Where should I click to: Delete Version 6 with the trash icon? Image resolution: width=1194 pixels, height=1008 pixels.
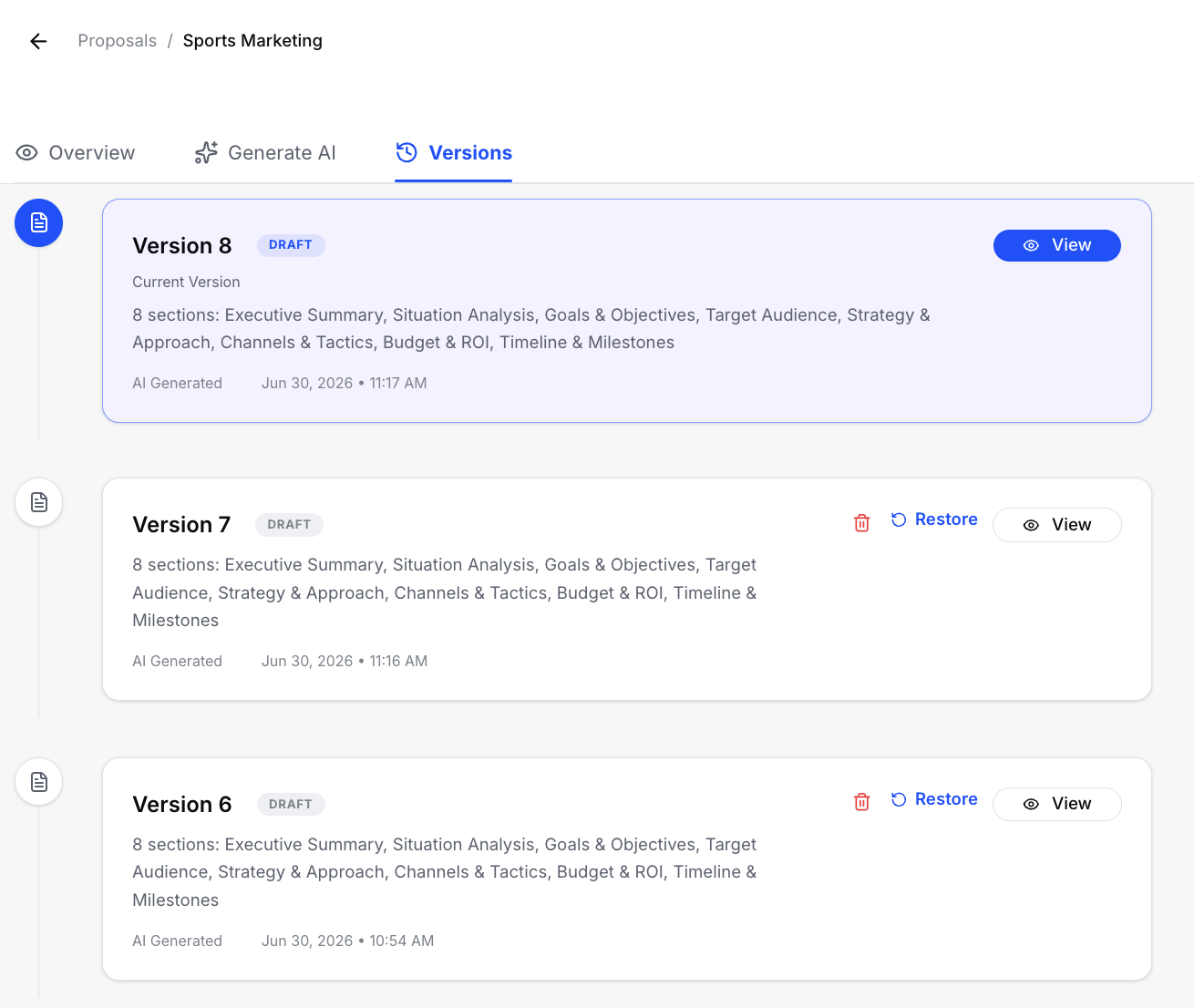tap(861, 801)
